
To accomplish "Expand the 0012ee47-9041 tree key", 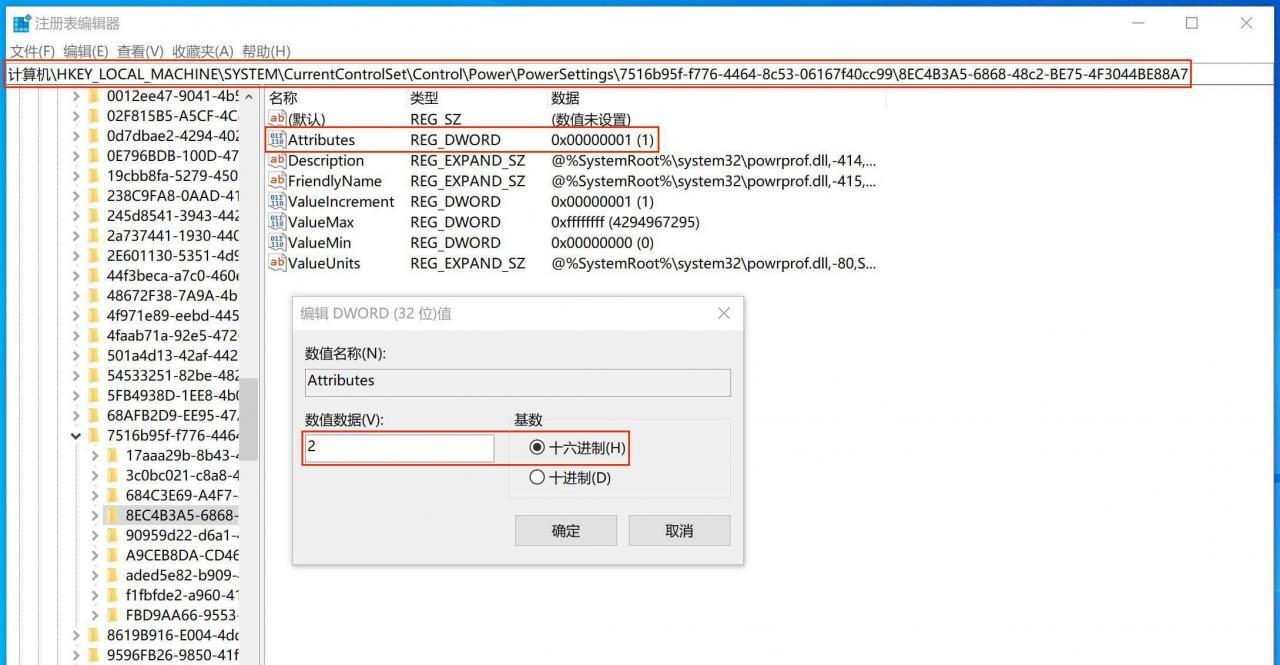I will (x=76, y=97).
